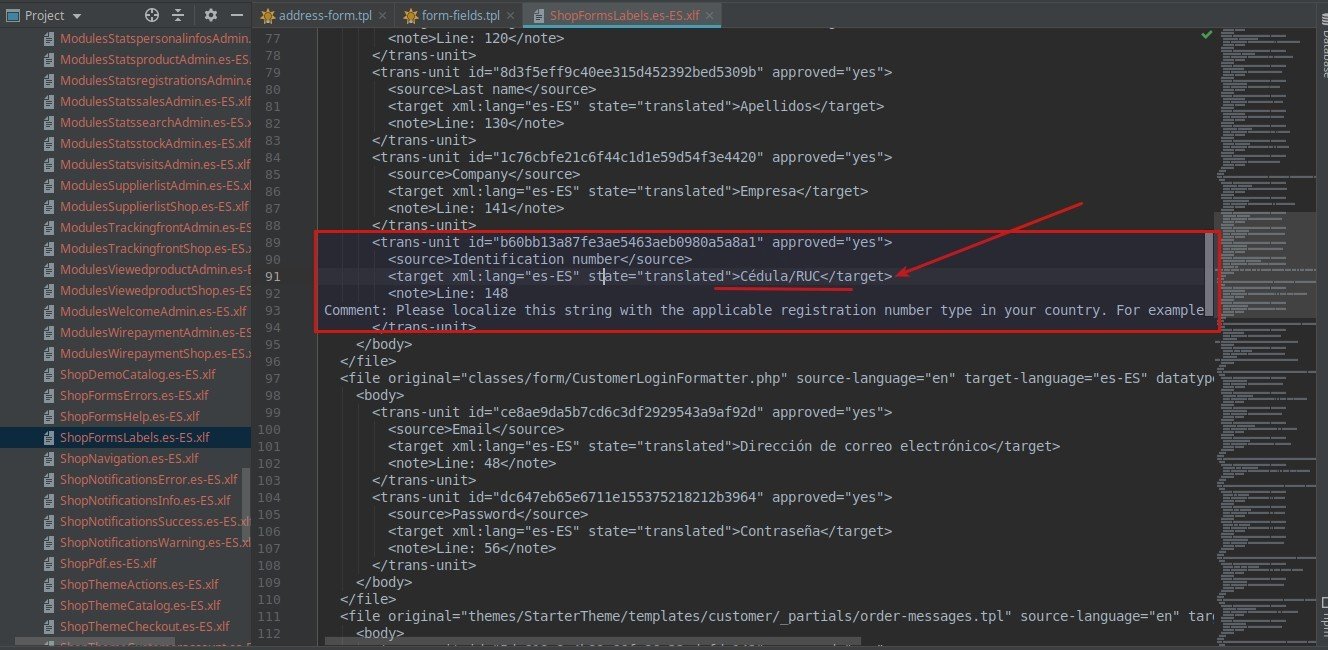Click line number 100 in gutter
Image resolution: width=1328 pixels, height=650 pixels.
268,429
